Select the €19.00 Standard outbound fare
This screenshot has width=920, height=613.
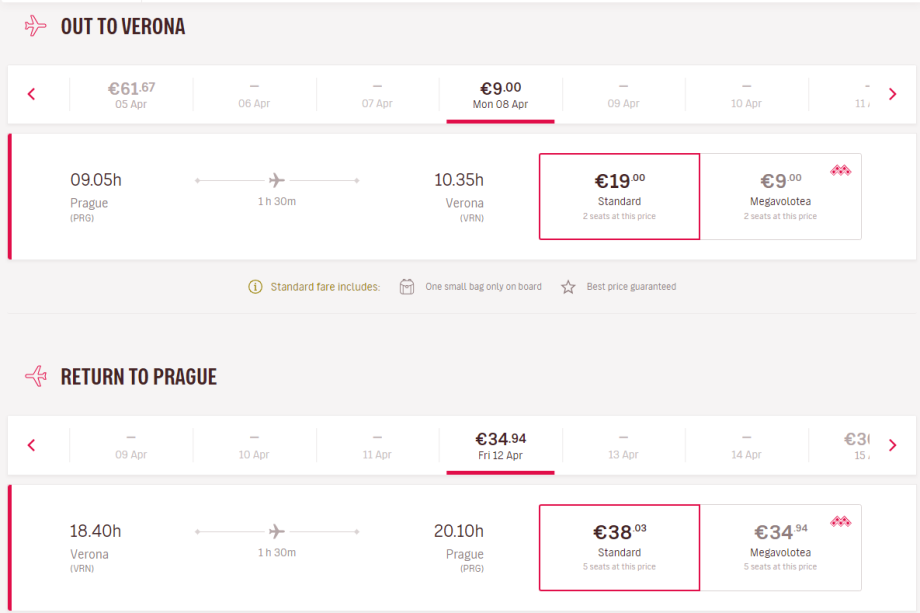619,196
